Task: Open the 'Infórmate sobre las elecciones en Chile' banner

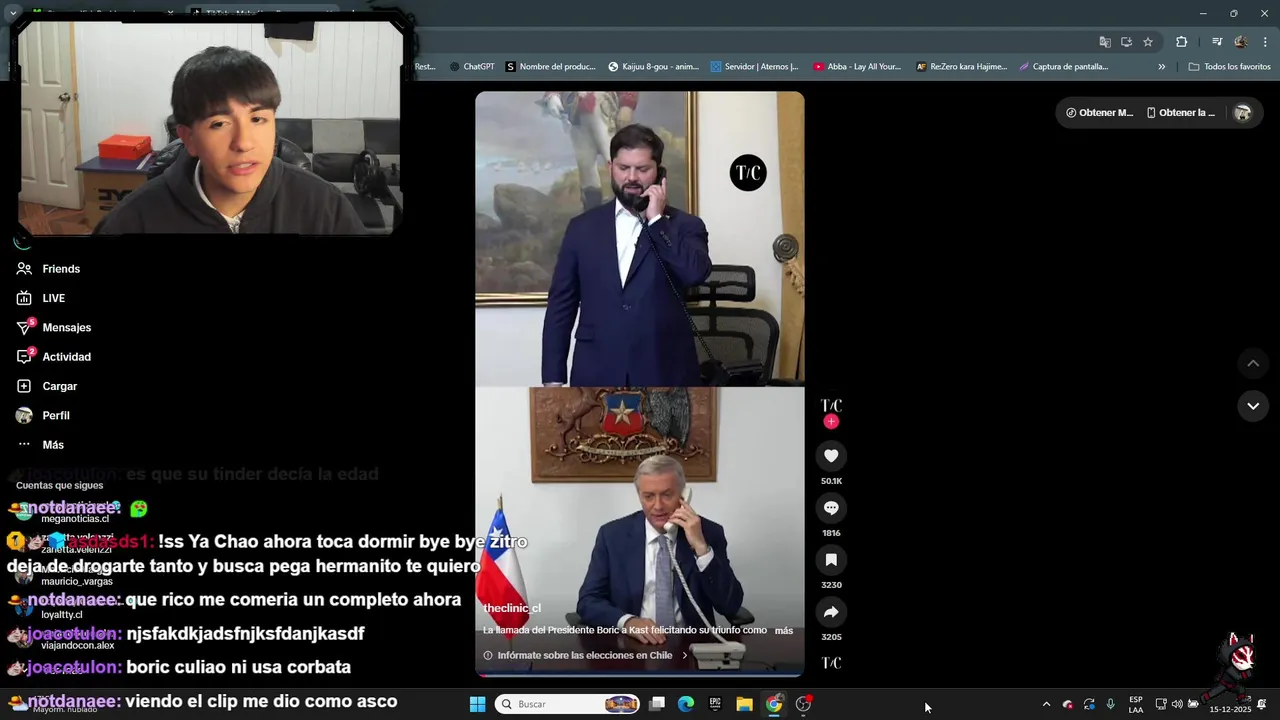Action: (586, 656)
